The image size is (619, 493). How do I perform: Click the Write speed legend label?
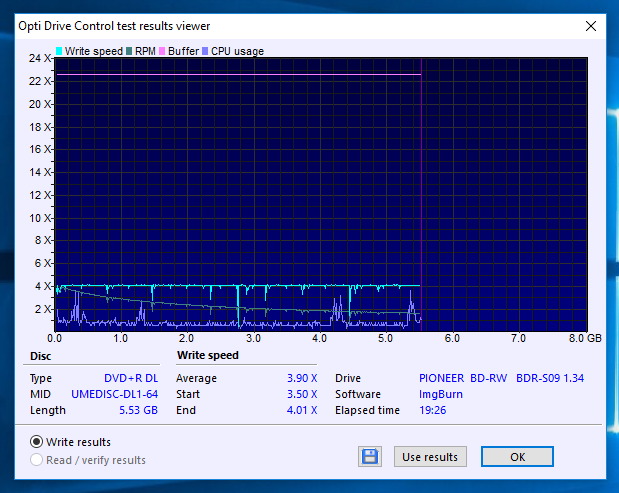(94, 51)
